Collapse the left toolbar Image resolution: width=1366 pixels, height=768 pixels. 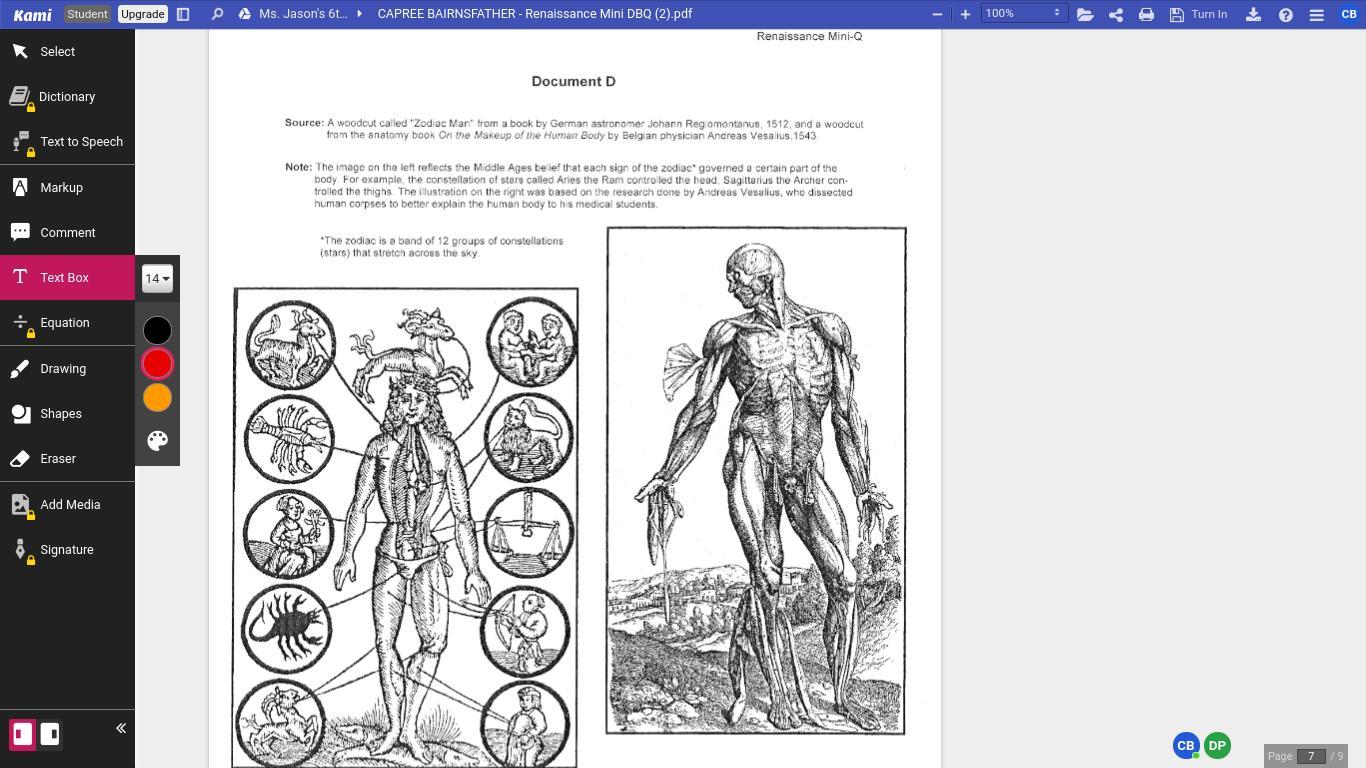[121, 729]
